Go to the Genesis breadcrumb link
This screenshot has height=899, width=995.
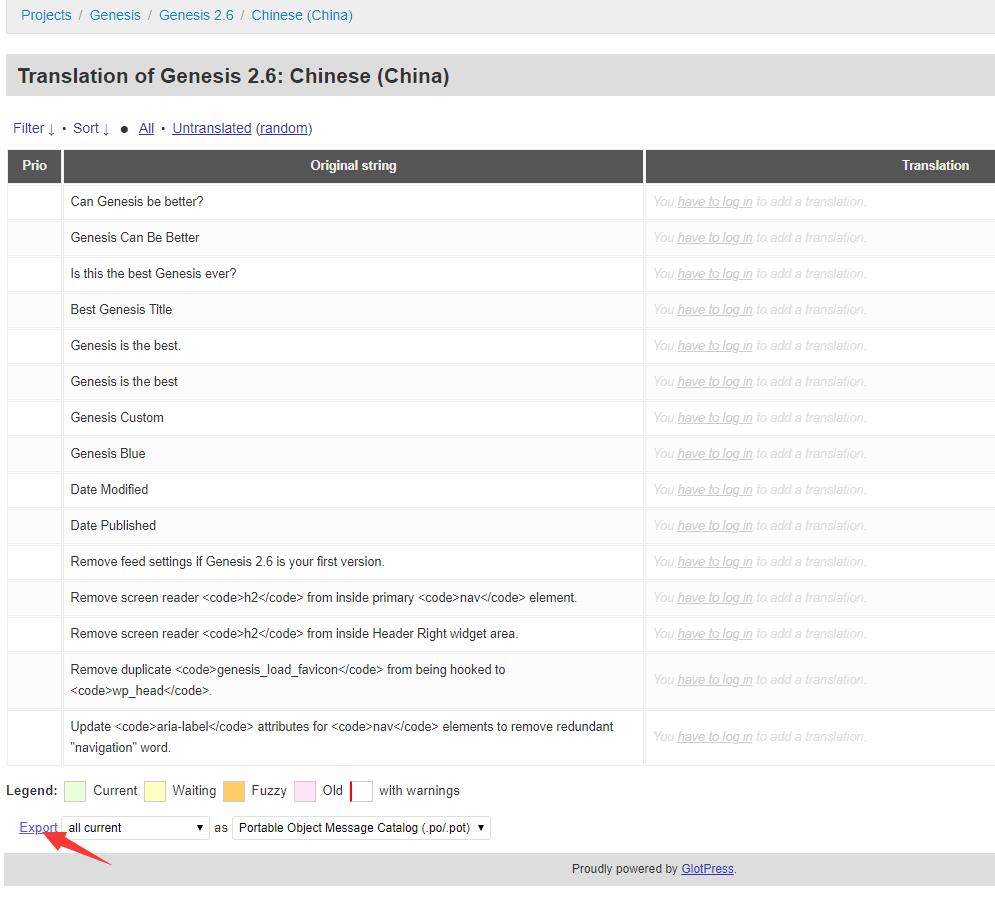[x=115, y=15]
